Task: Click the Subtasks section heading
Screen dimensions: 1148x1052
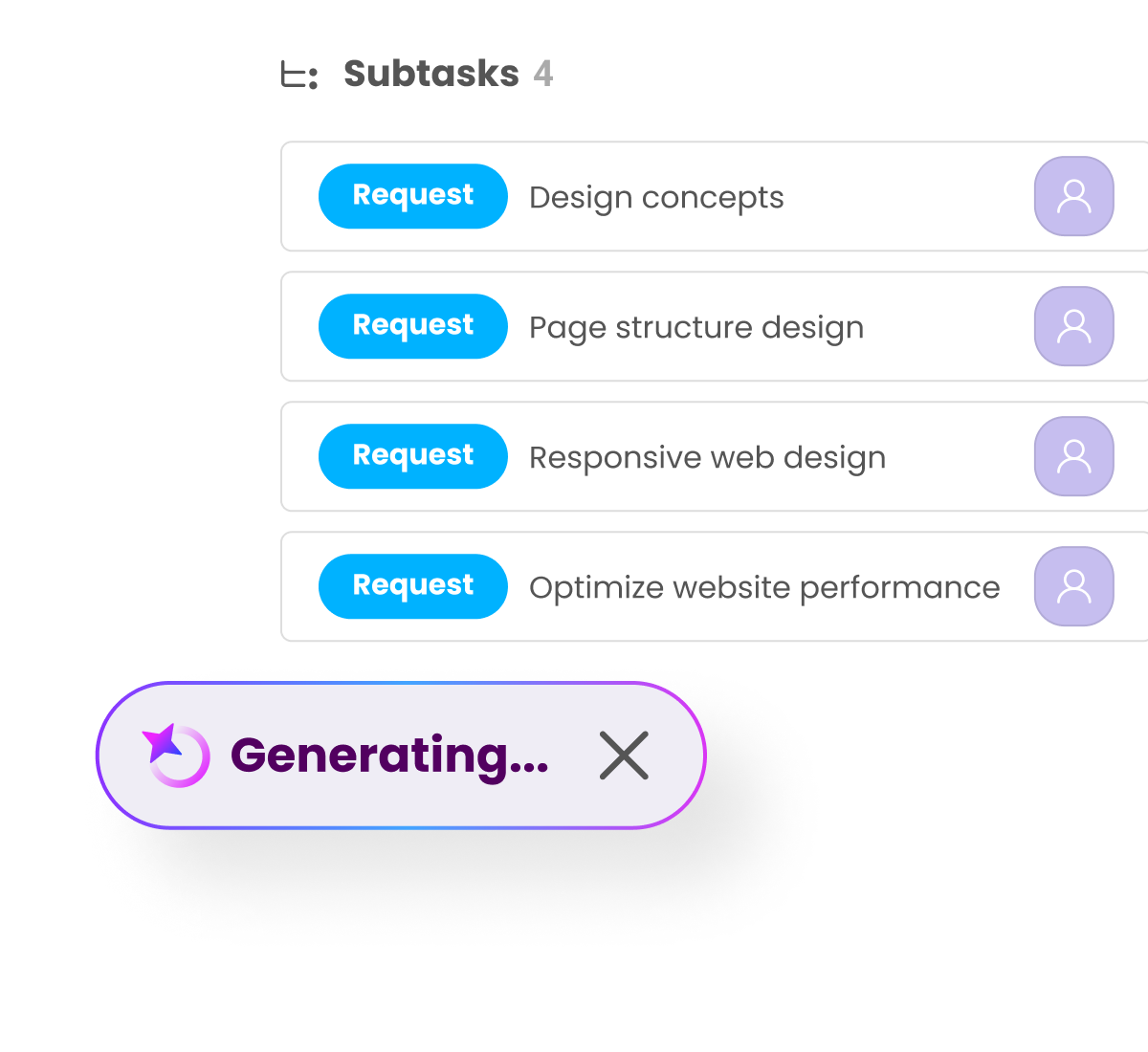Action: (x=430, y=74)
